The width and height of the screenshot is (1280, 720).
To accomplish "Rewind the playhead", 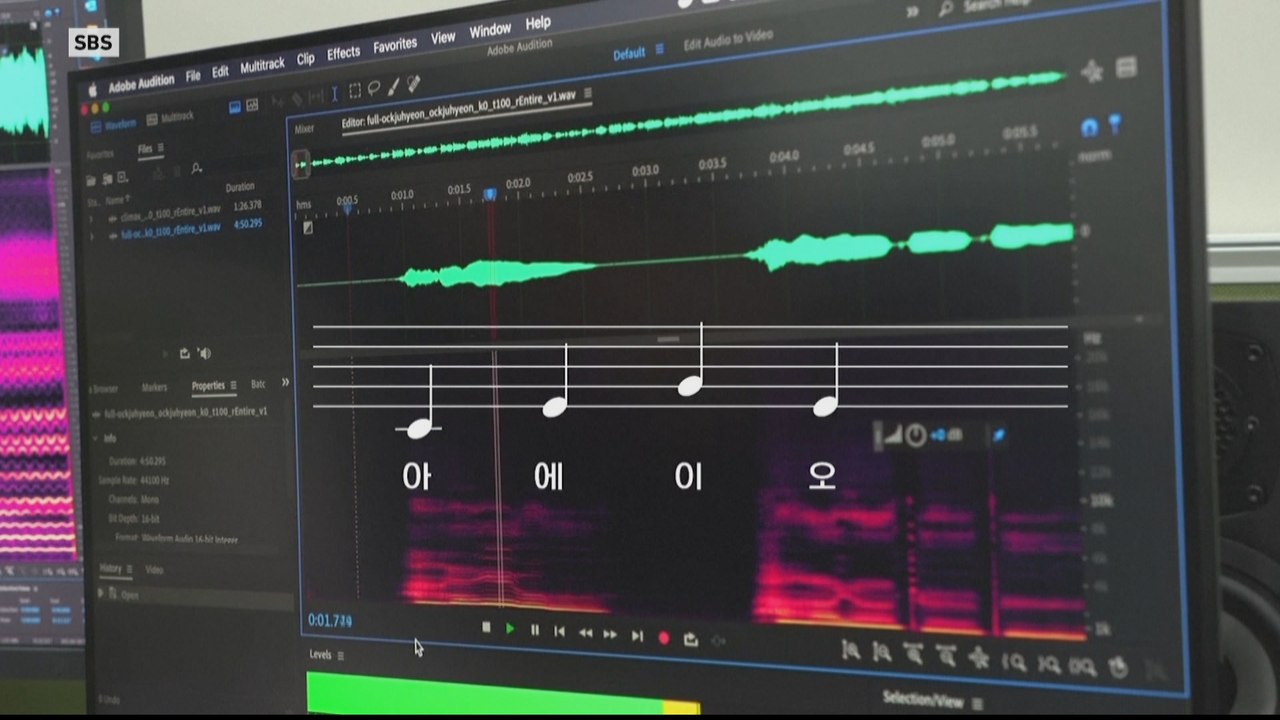I will point(585,633).
